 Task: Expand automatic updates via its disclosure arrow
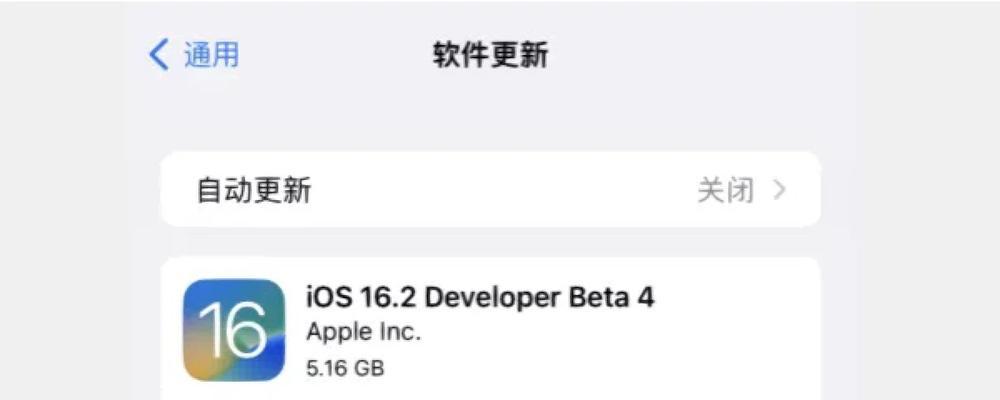(x=779, y=190)
